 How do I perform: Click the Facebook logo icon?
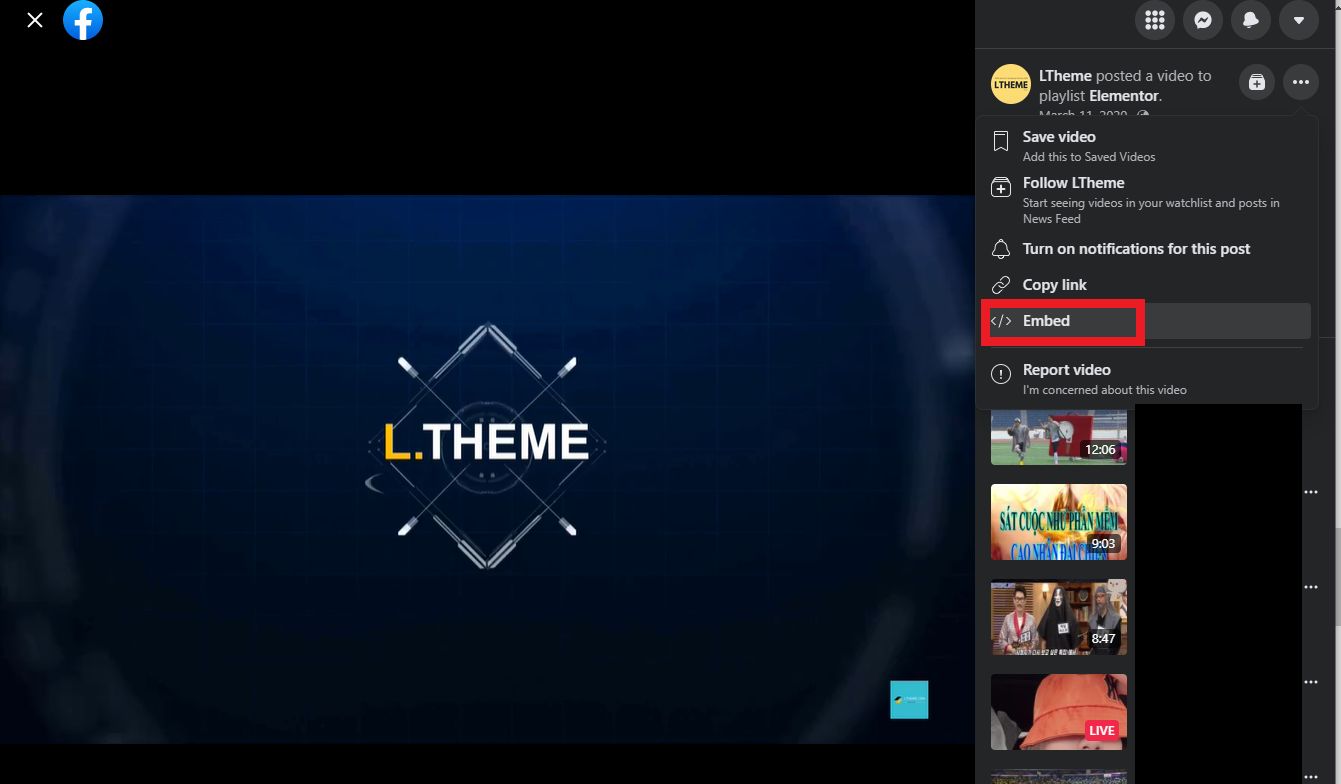(83, 20)
